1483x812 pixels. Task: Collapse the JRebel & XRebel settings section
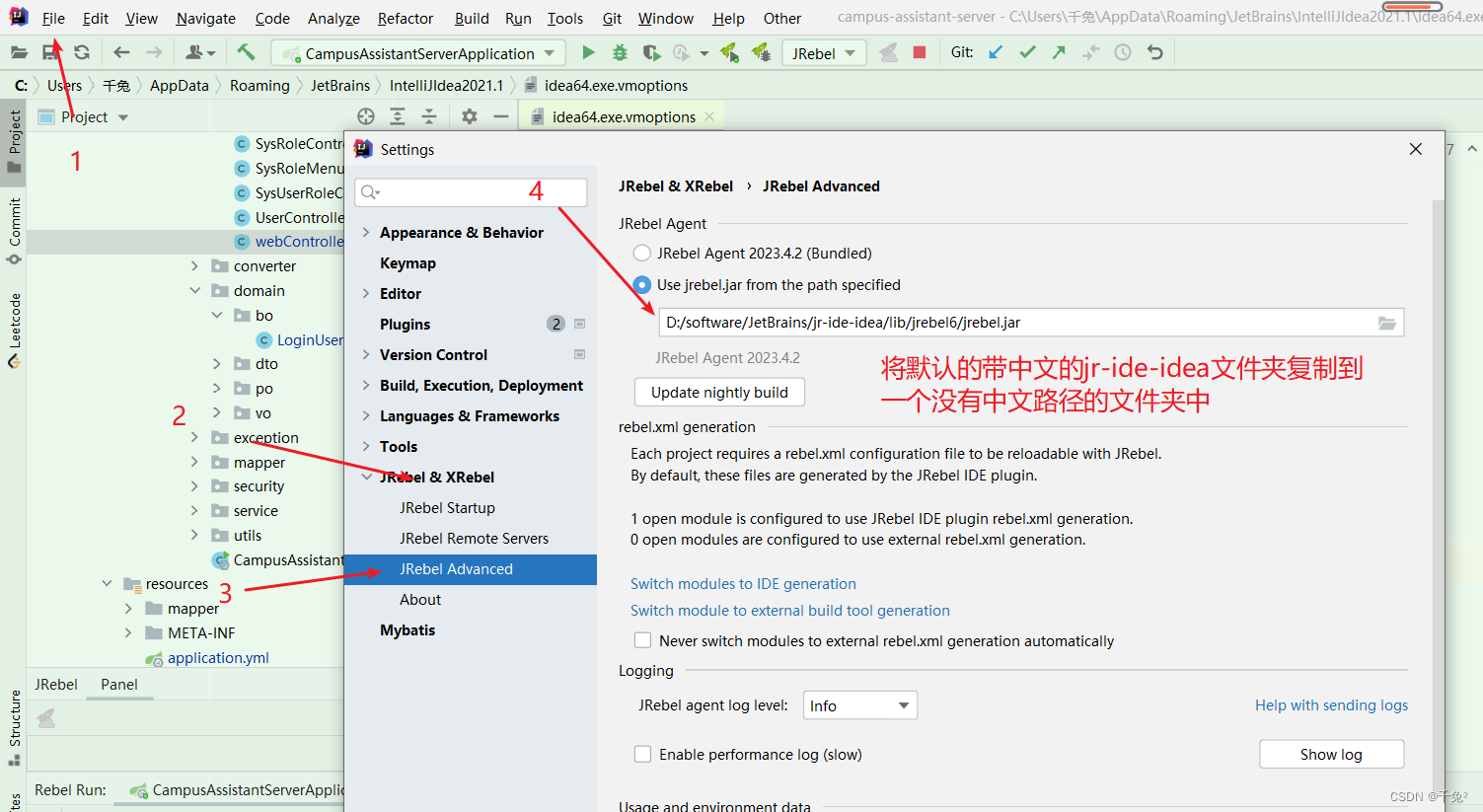click(367, 477)
